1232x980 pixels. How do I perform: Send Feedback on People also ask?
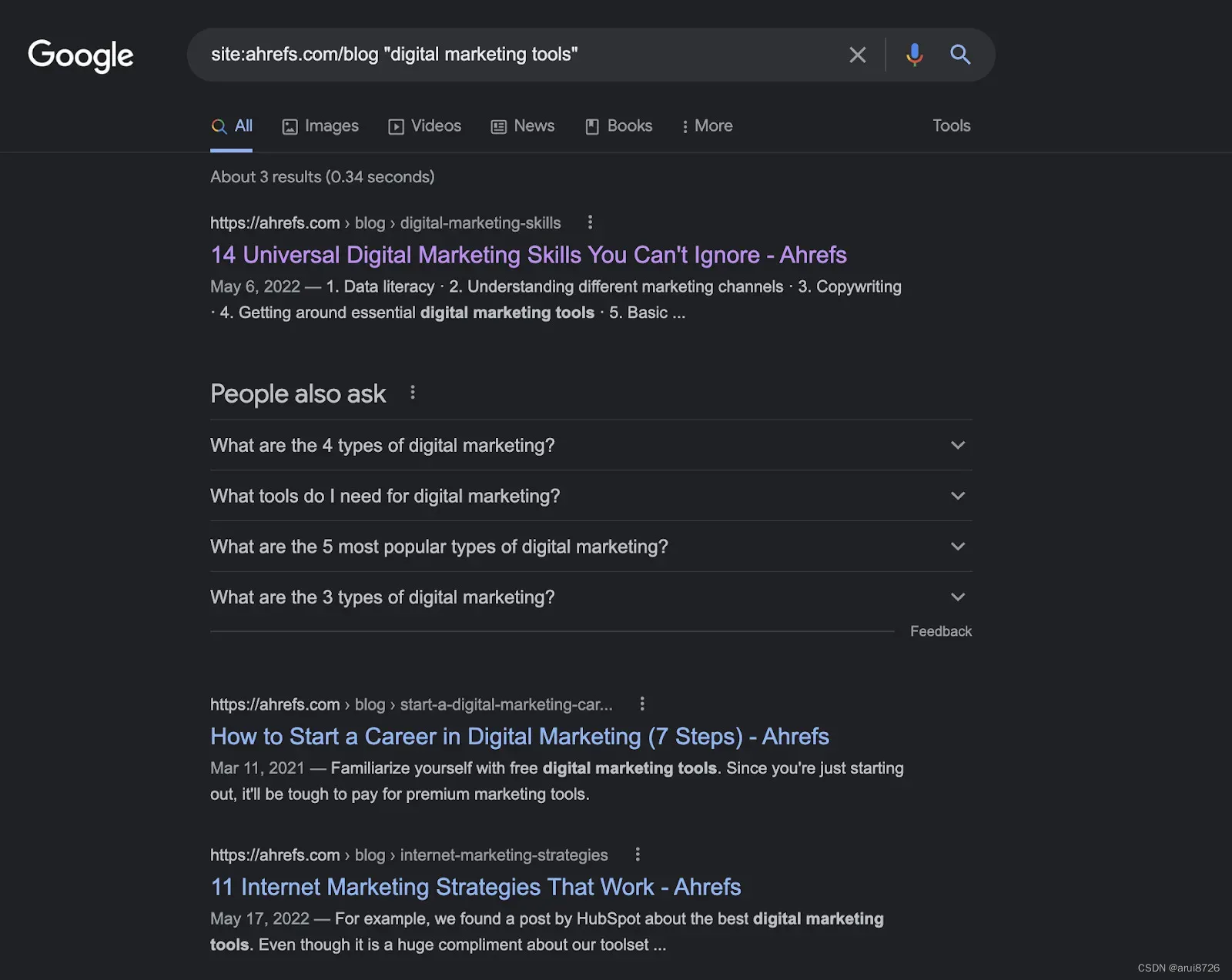(941, 631)
